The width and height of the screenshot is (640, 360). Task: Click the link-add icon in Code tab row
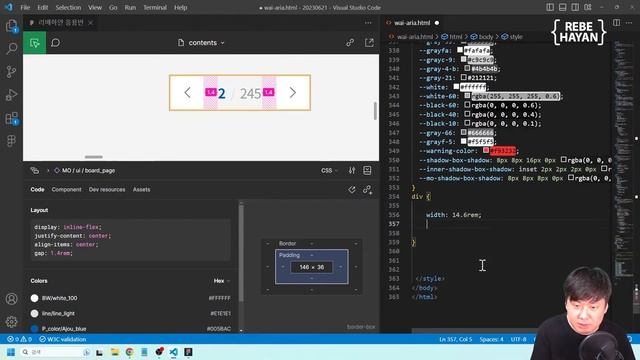pyautogui.click(x=367, y=190)
